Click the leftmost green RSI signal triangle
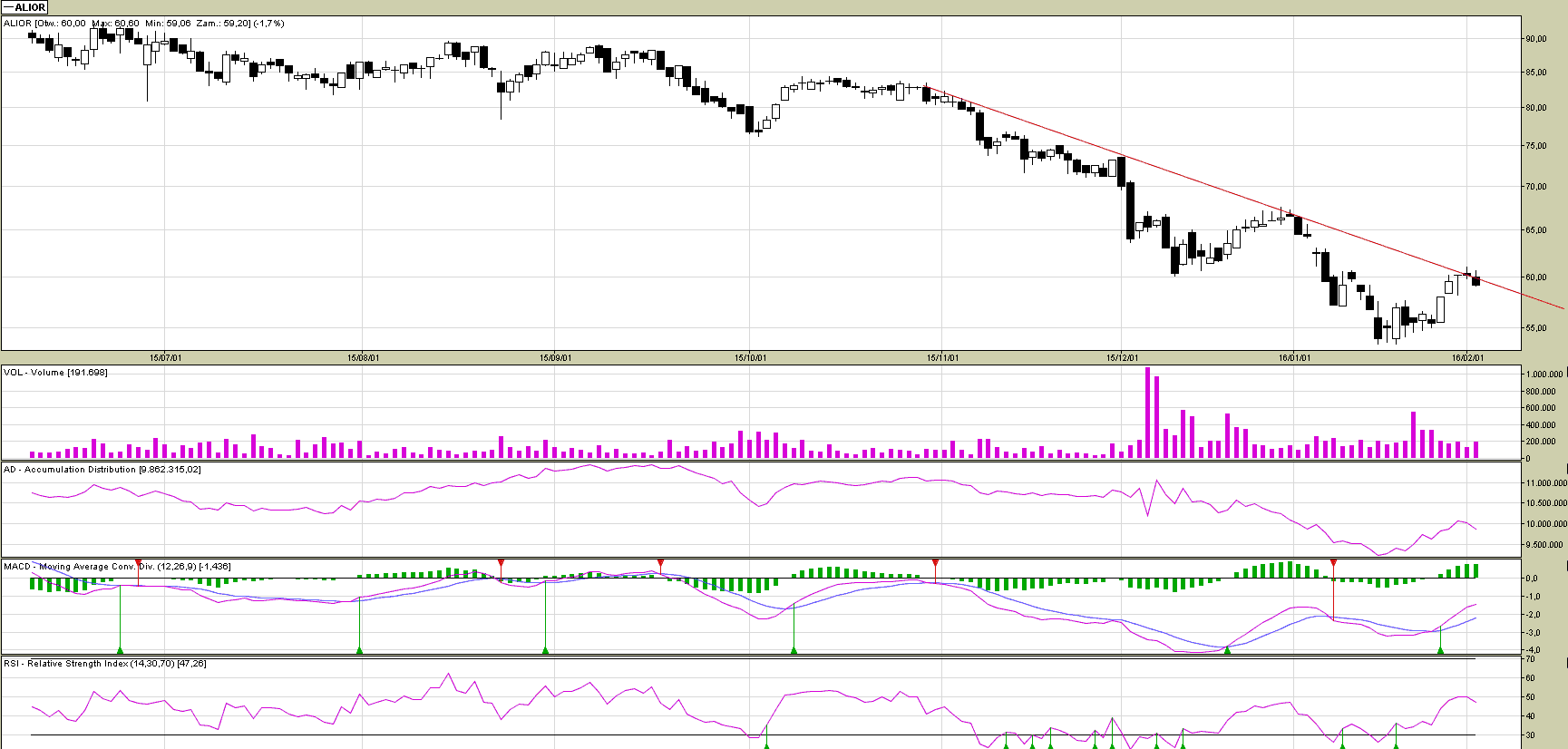Screen dimensions: 1568x749 click(766, 745)
